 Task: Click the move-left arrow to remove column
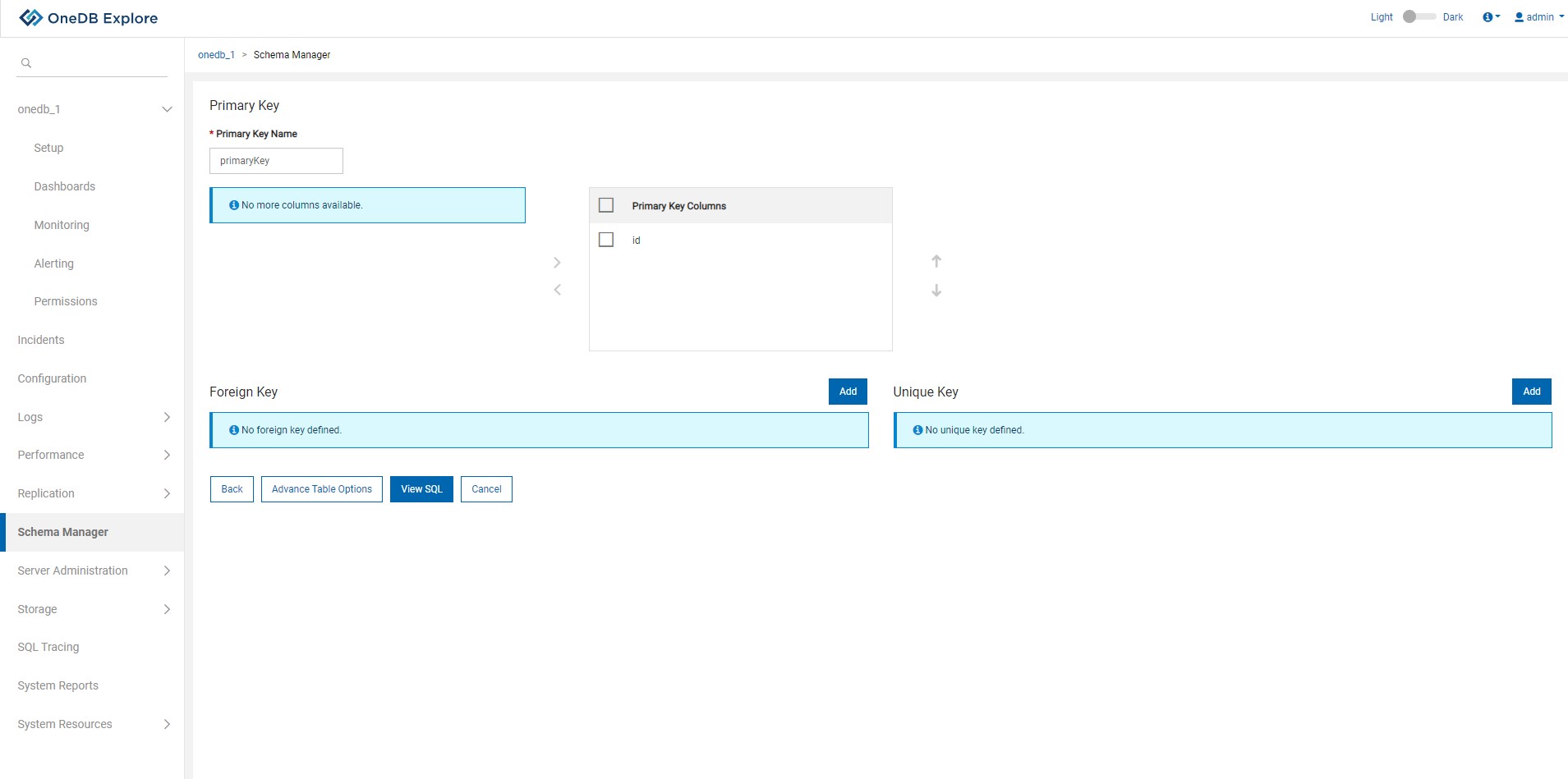point(557,290)
